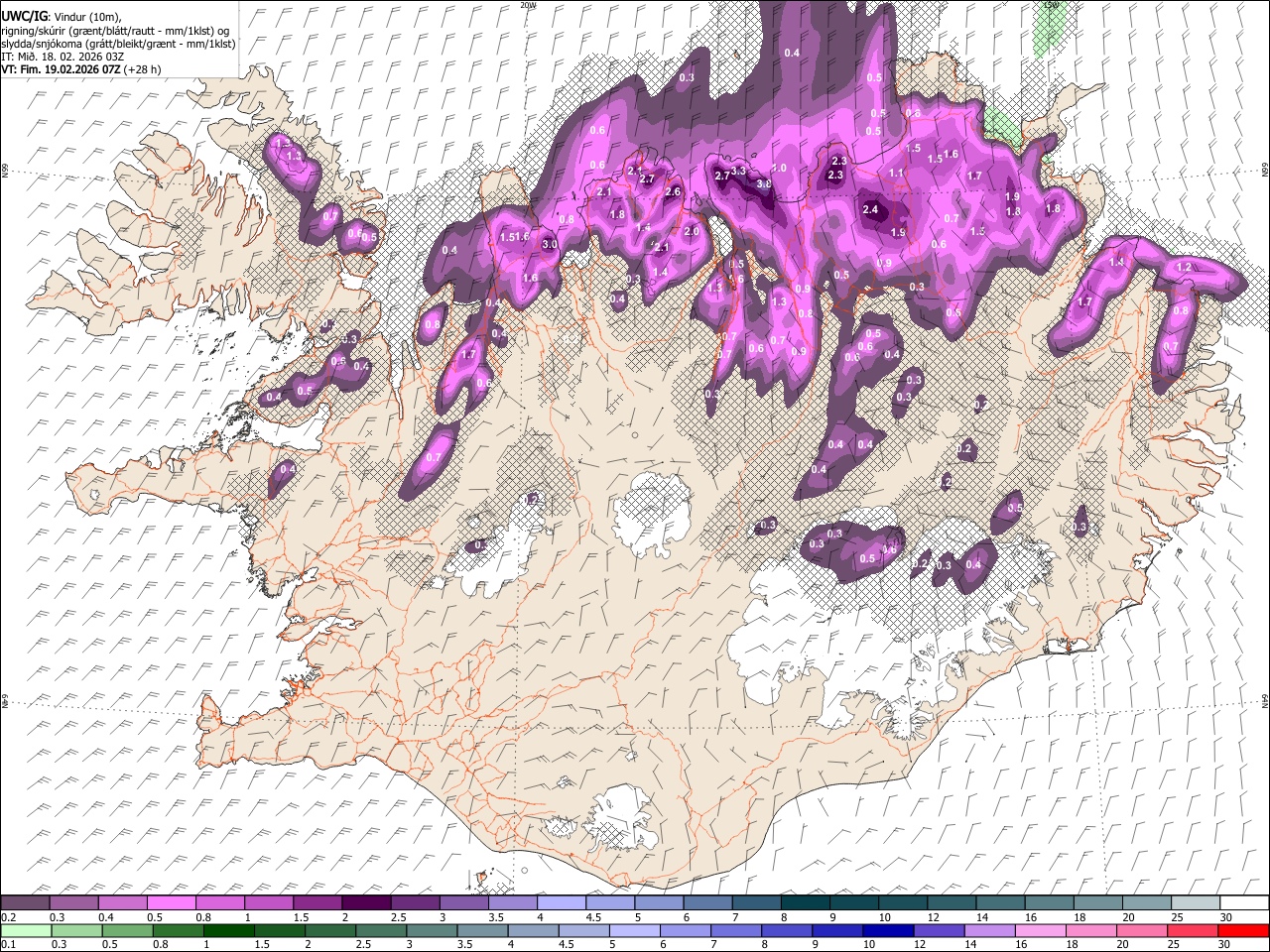Image resolution: width=1270 pixels, height=952 pixels.
Task: Click the 20W longitude label at the top
Action: (528, 5)
